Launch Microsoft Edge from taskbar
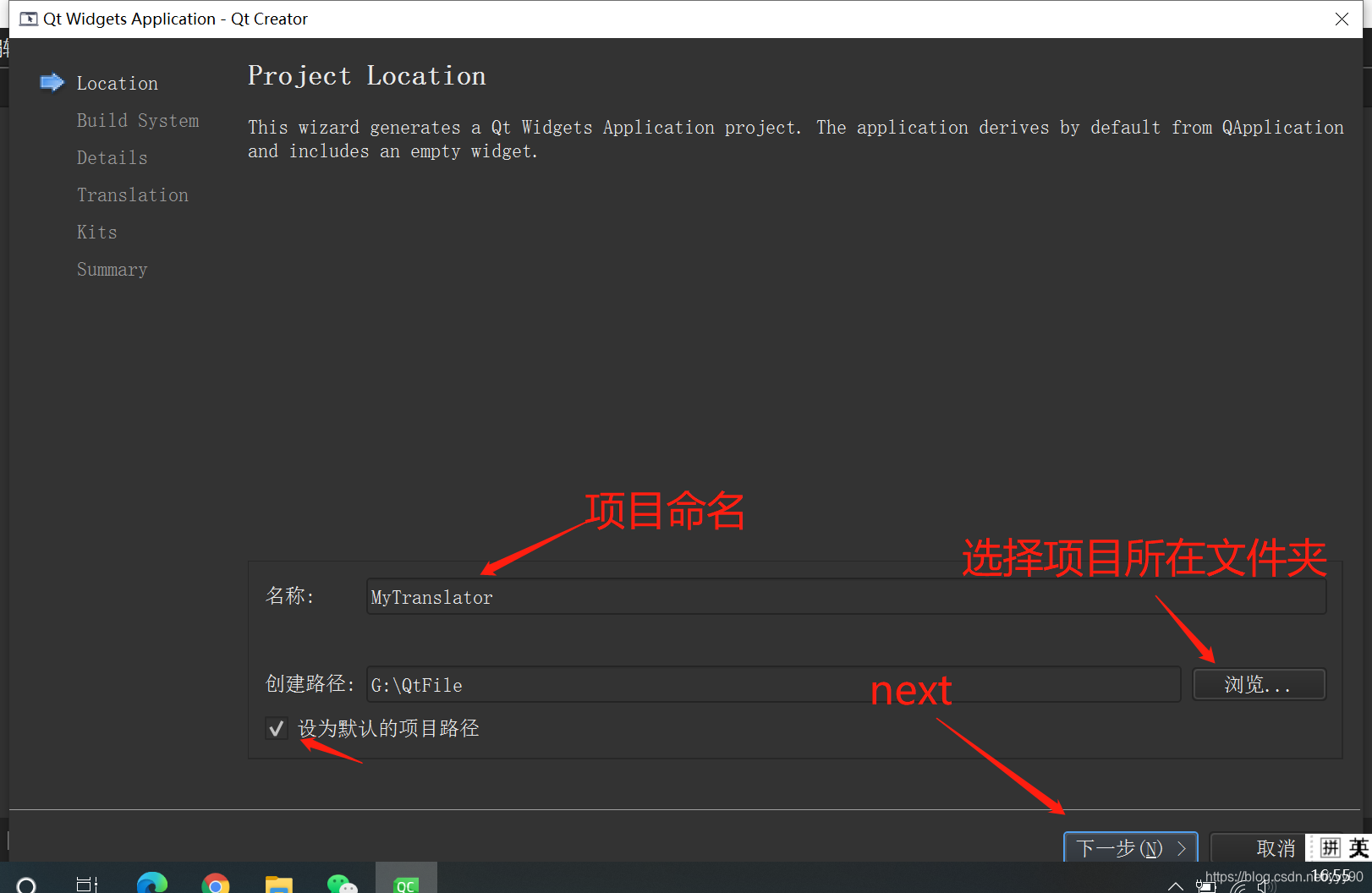Image resolution: width=1372 pixels, height=893 pixels. [x=152, y=883]
